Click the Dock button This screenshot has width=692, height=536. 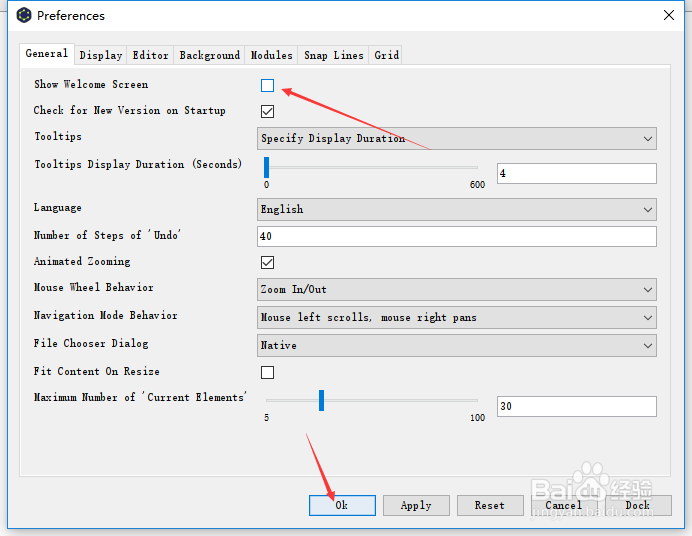(x=638, y=505)
